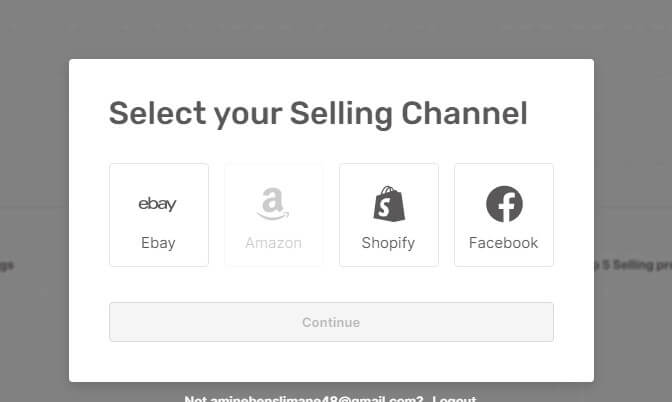This screenshot has width=672, height=402.
Task: Click the disabled Continue button
Action: 331,322
